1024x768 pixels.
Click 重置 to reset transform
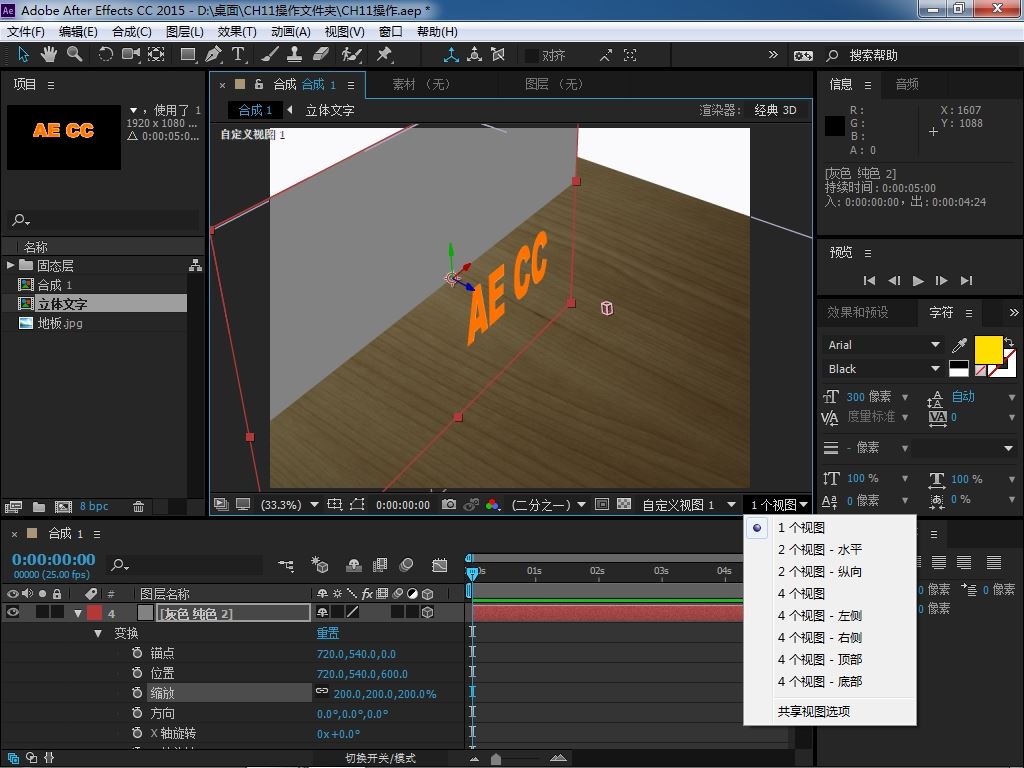[327, 633]
